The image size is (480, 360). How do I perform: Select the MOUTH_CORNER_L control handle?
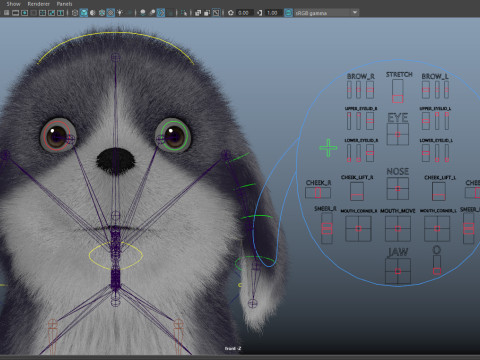point(437,229)
